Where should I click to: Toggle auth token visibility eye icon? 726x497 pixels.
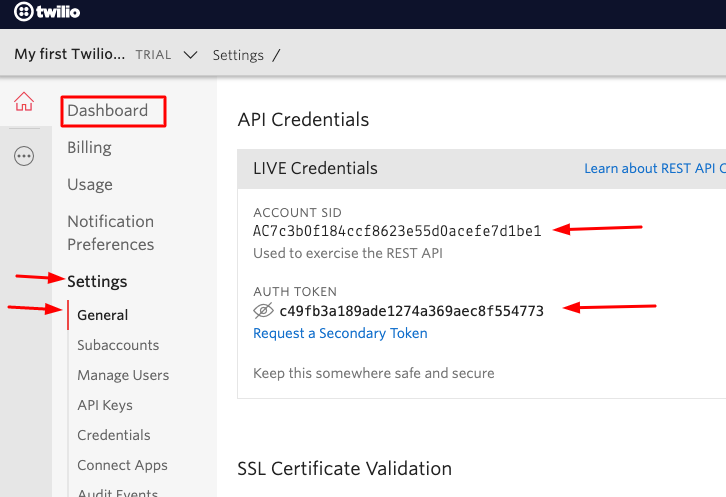263,310
